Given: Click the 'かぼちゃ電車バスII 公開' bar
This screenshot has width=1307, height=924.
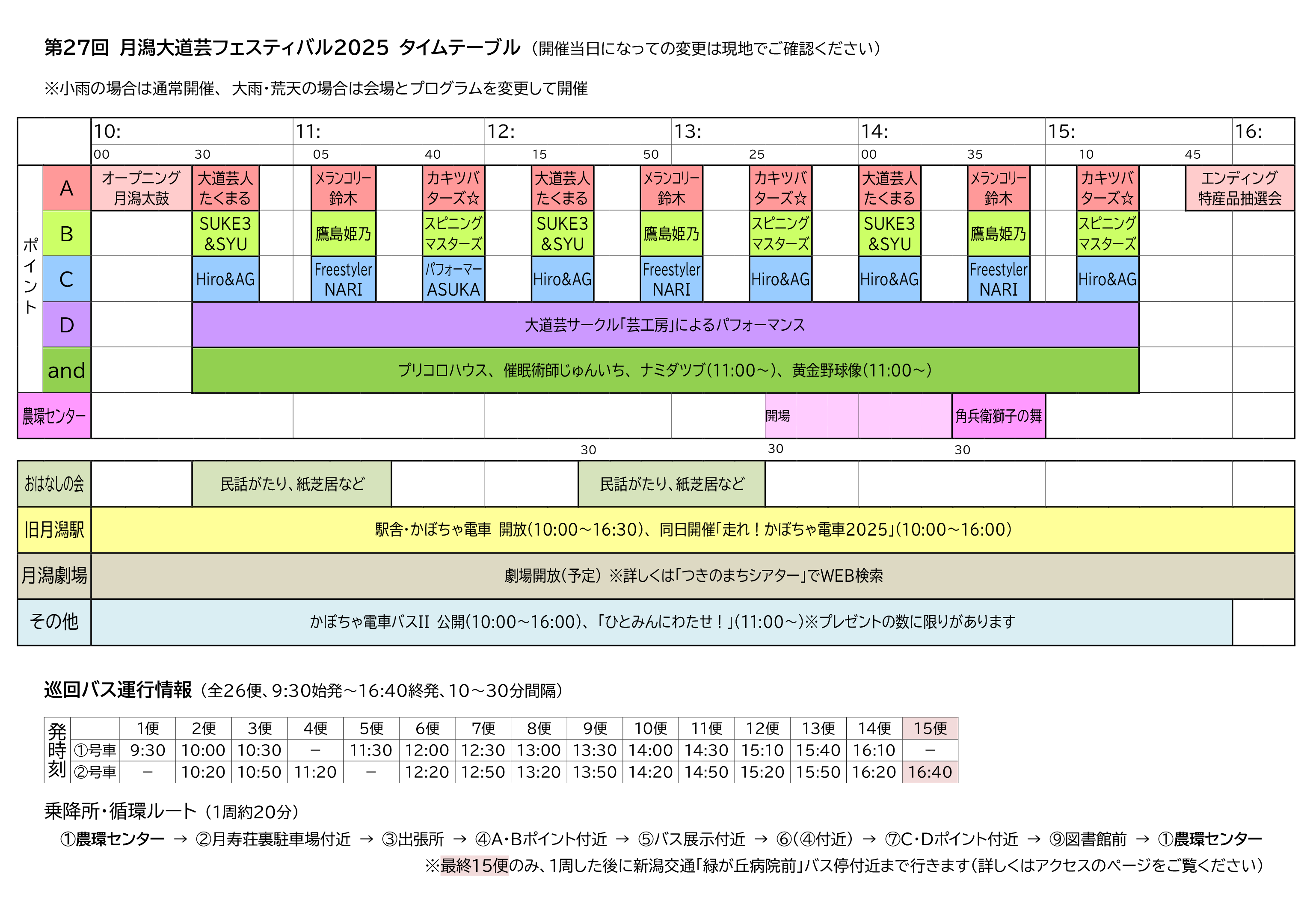Looking at the screenshot, I should tap(661, 622).
